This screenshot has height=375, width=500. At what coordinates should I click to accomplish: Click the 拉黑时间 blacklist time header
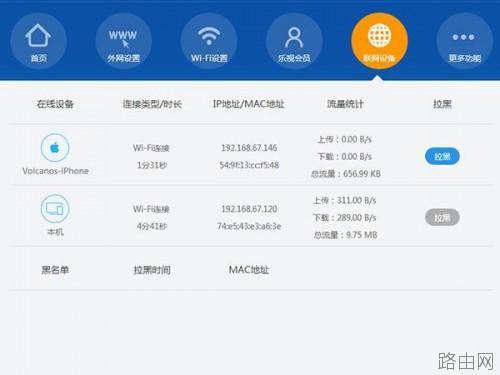[152, 270]
